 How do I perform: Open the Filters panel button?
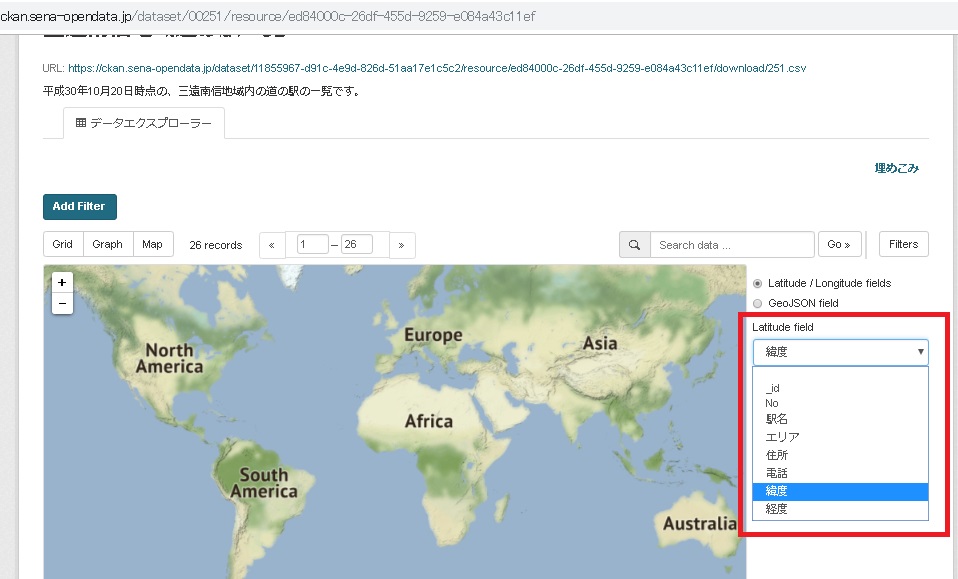pyautogui.click(x=903, y=245)
